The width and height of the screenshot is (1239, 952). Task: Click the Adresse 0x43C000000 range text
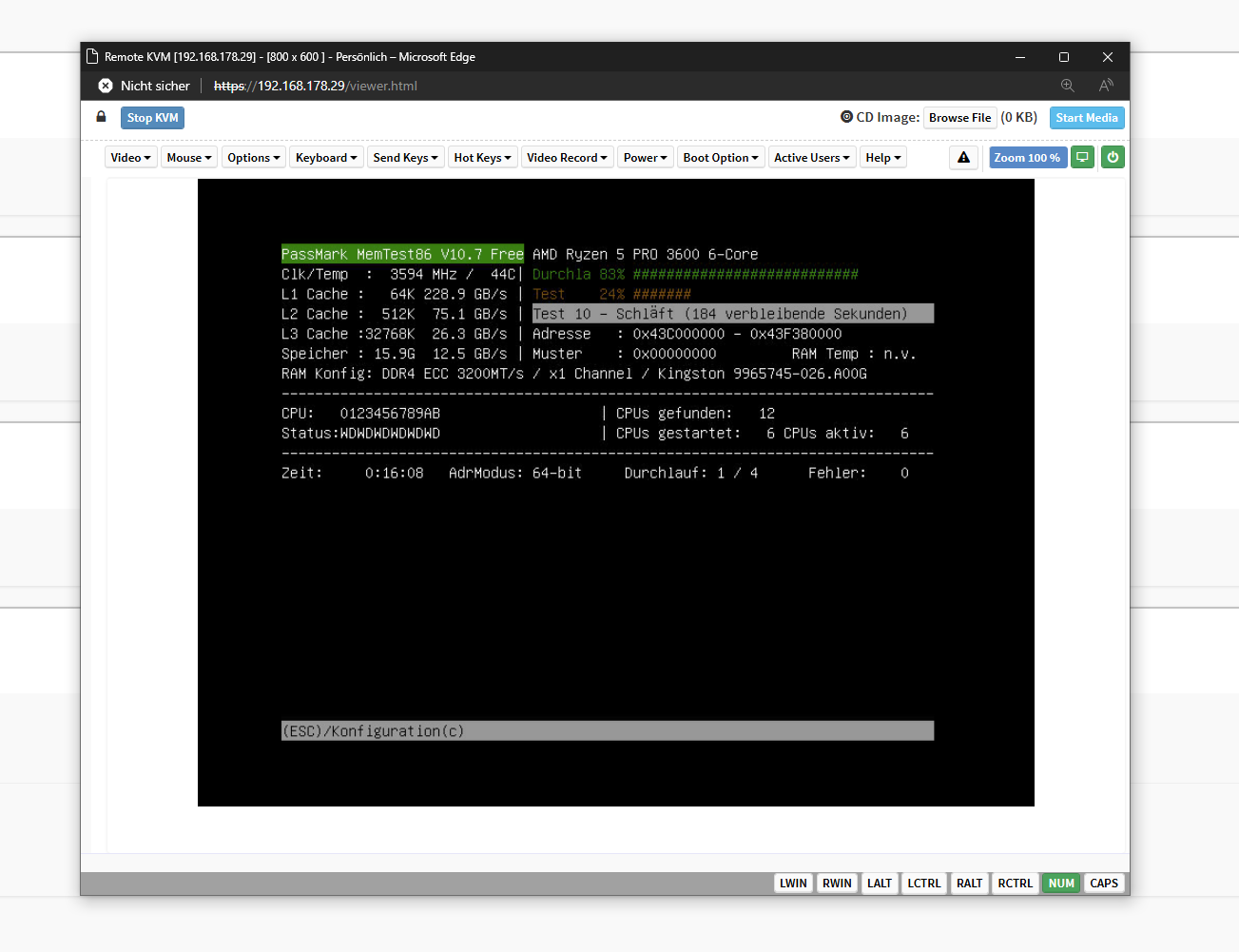tap(687, 334)
